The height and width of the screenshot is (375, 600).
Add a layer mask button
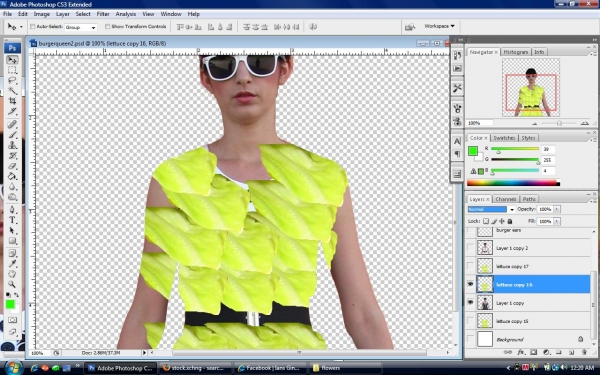pyautogui.click(x=533, y=352)
